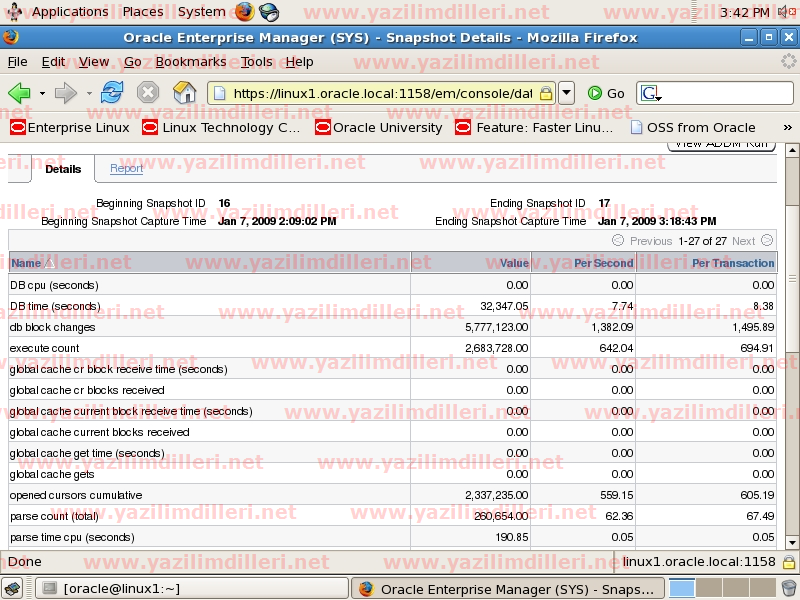Open the forward button history dropdown
800x600 pixels.
click(x=89, y=93)
